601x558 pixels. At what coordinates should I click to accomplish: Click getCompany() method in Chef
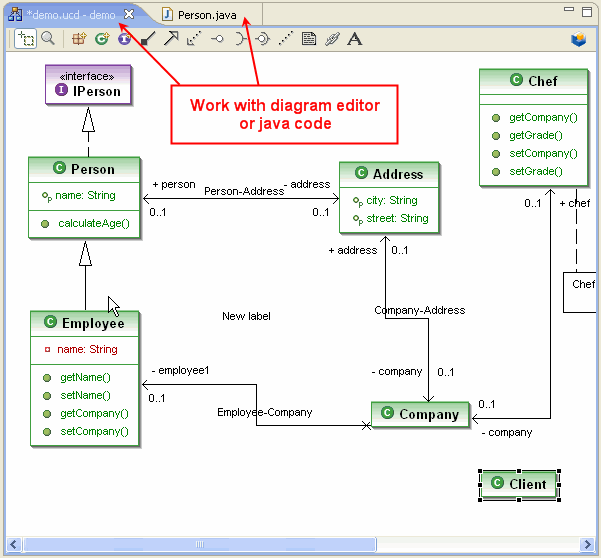[535, 117]
